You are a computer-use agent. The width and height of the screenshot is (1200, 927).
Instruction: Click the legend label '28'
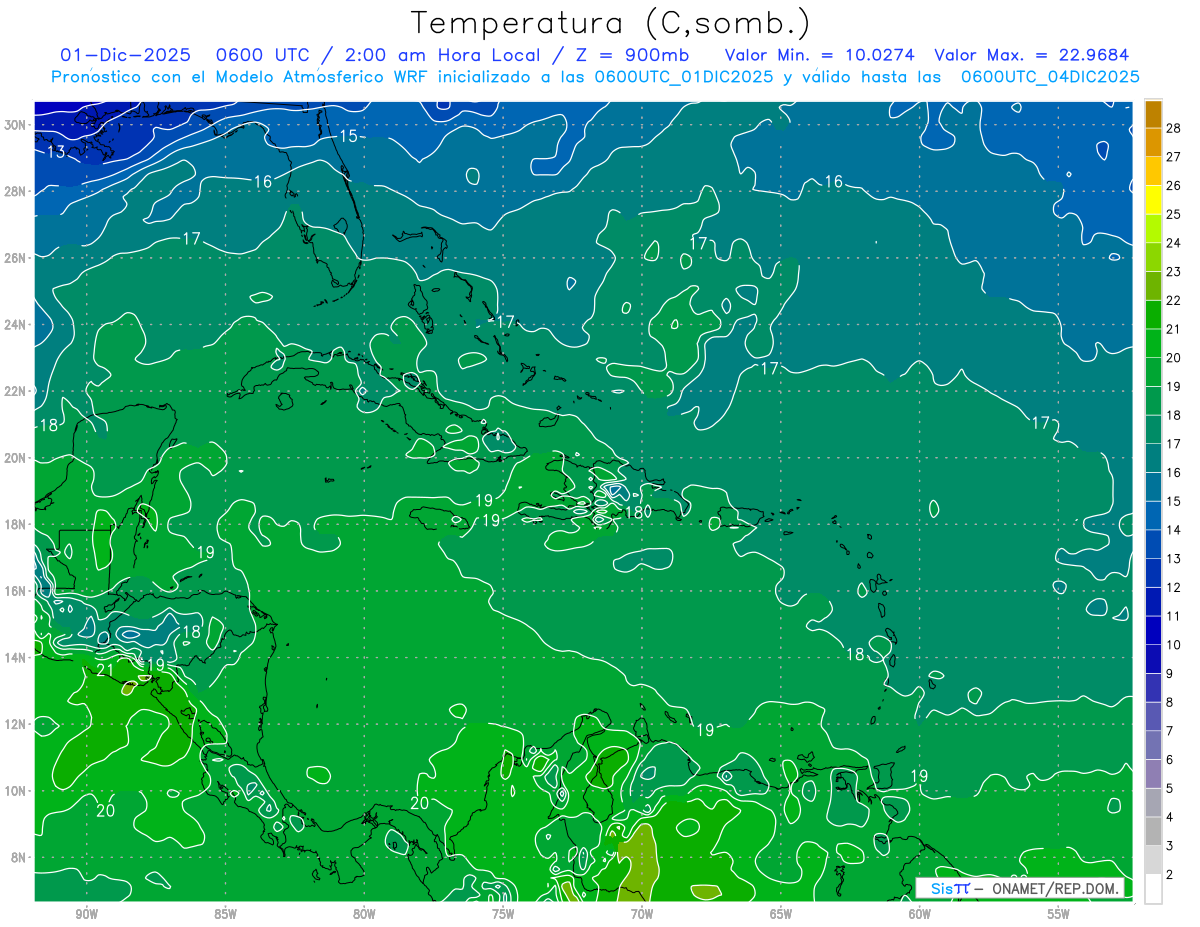1174,127
